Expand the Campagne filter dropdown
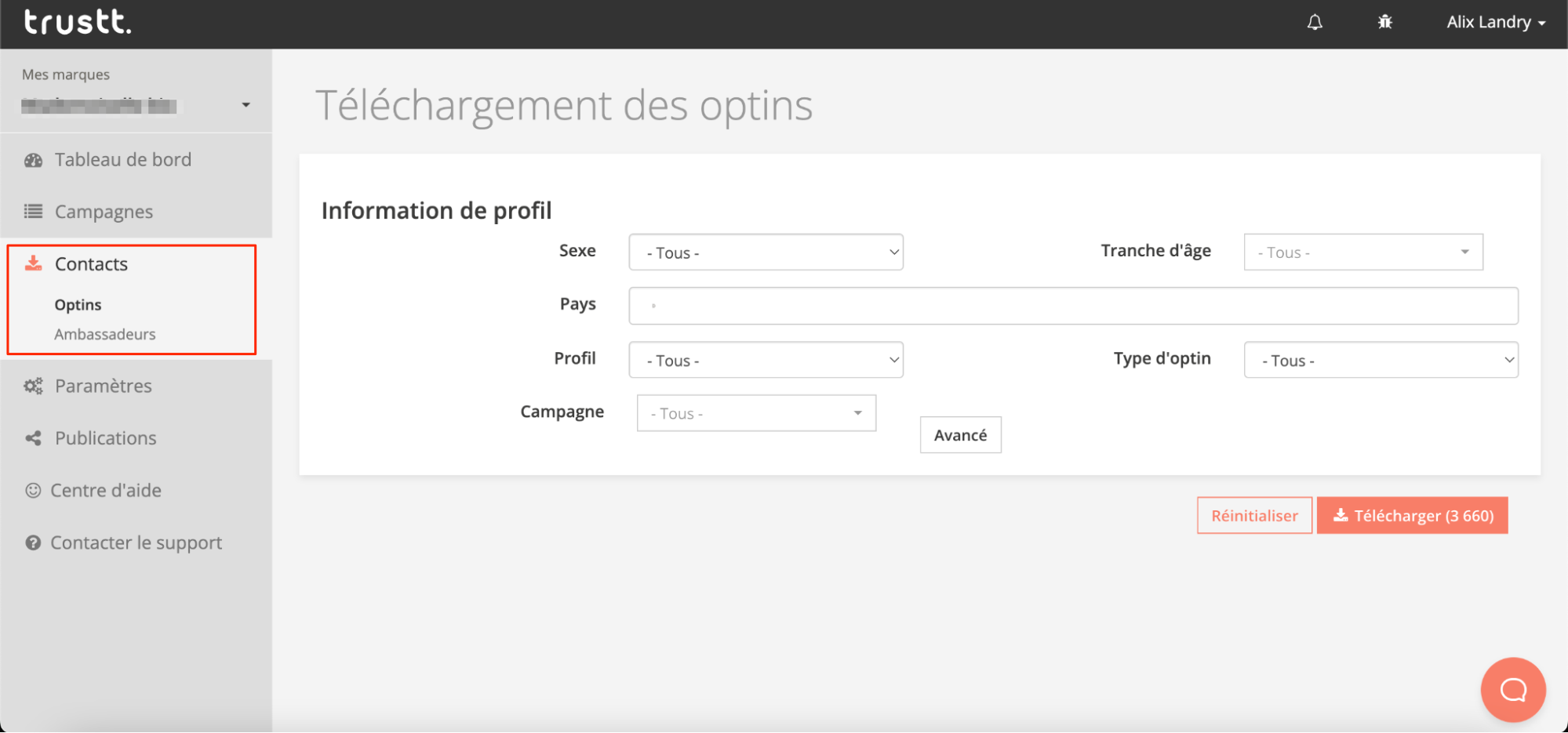 coord(756,413)
